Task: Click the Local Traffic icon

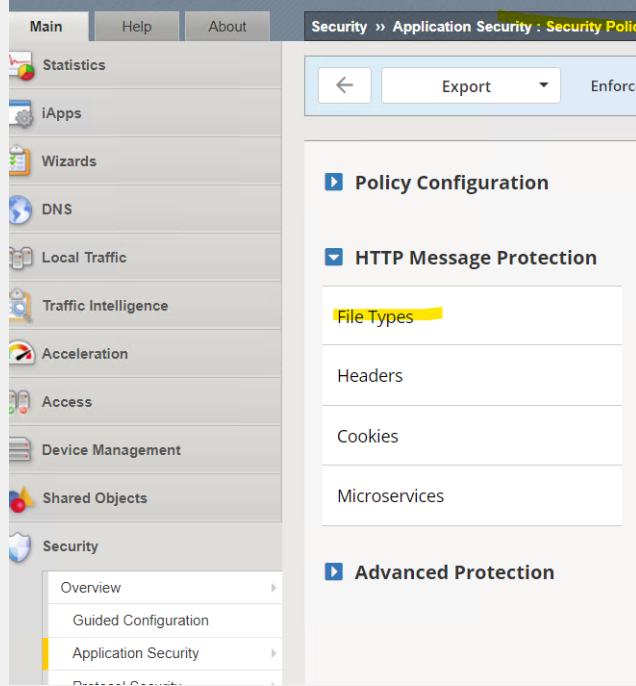Action: pos(21,258)
